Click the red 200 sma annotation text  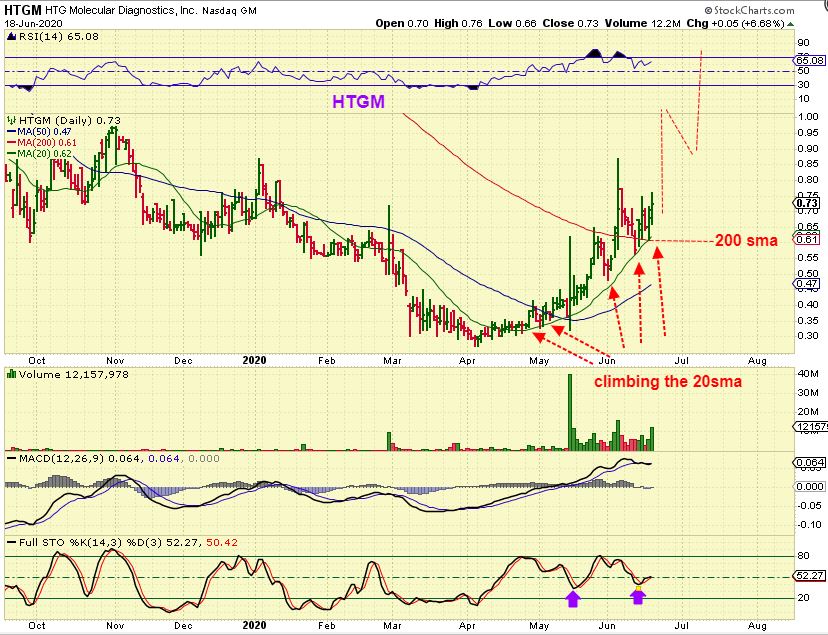pyautogui.click(x=746, y=241)
